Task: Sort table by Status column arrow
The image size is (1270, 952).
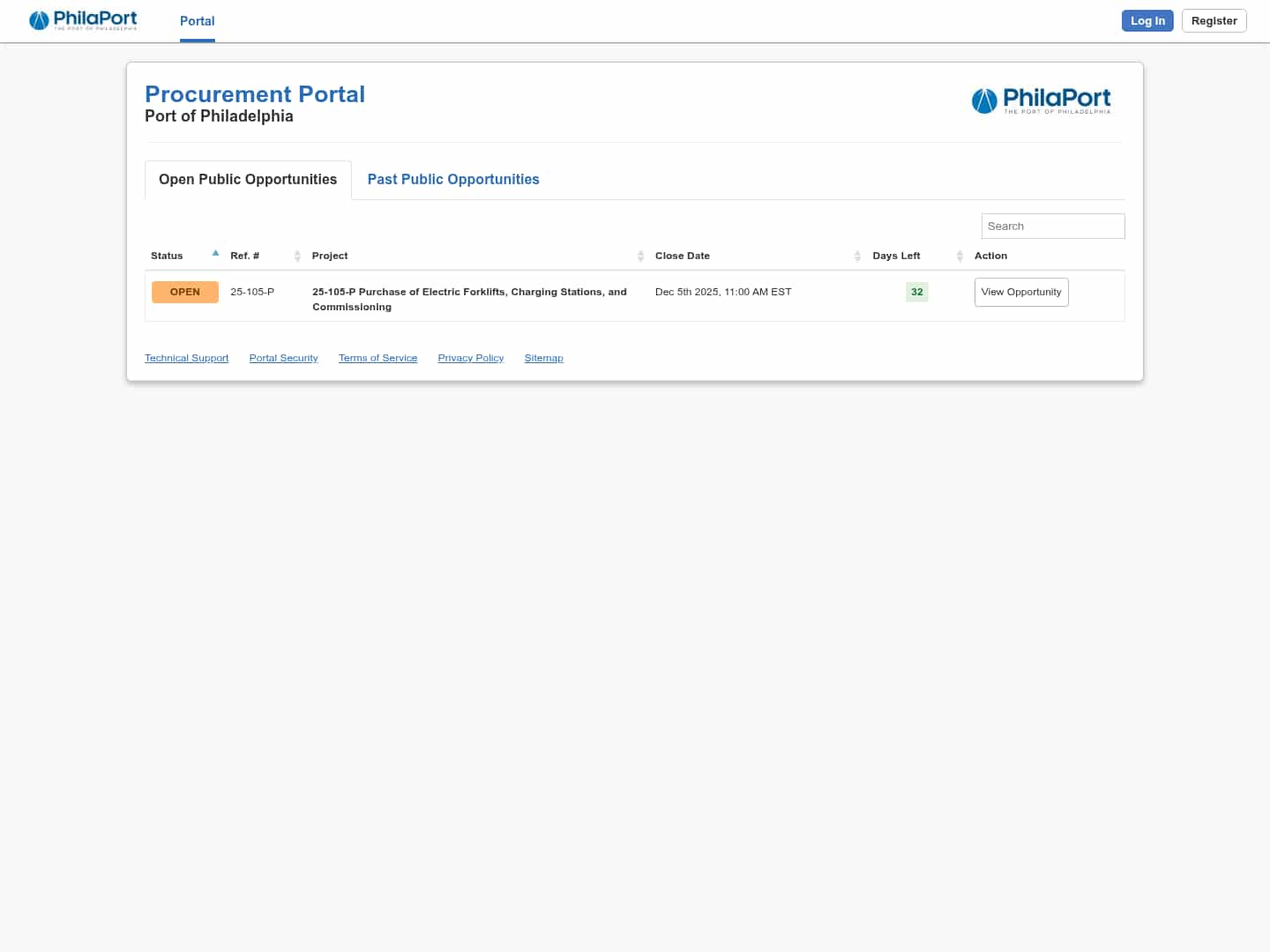Action: [215, 255]
